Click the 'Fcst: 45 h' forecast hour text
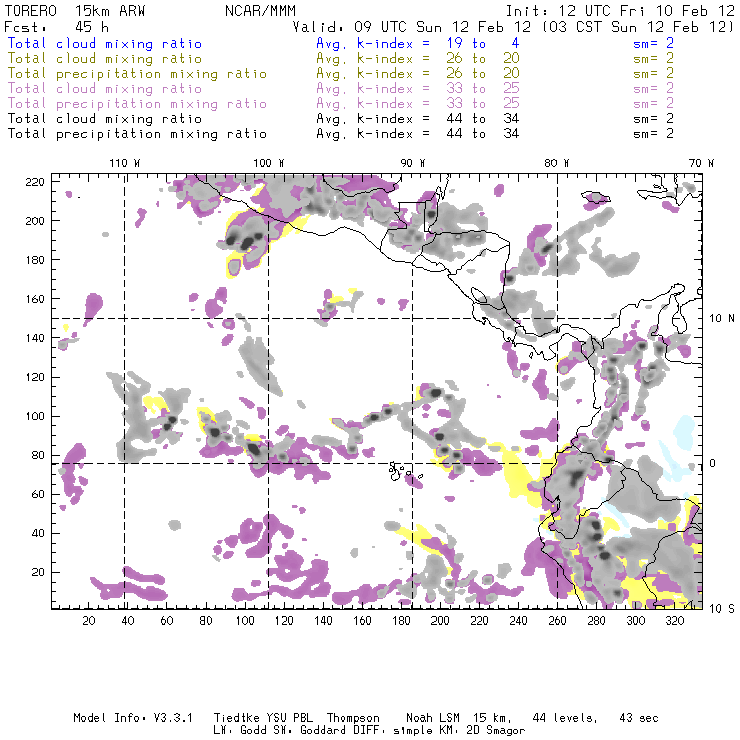Screen dimensions: 740x740 [56, 27]
